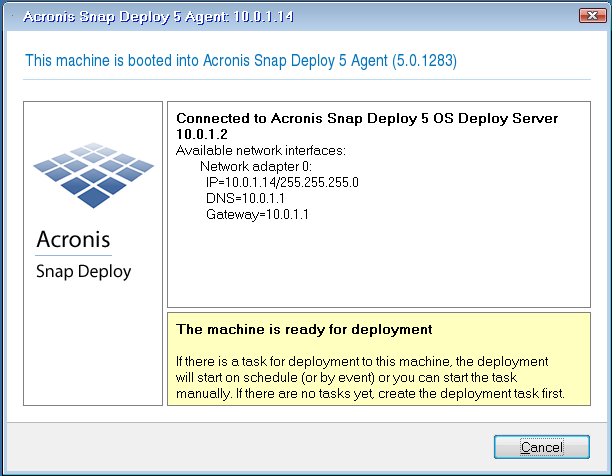Click the Acronis blue tiles logo
Image resolution: width=612 pixels, height=476 pixels.
click(x=93, y=174)
